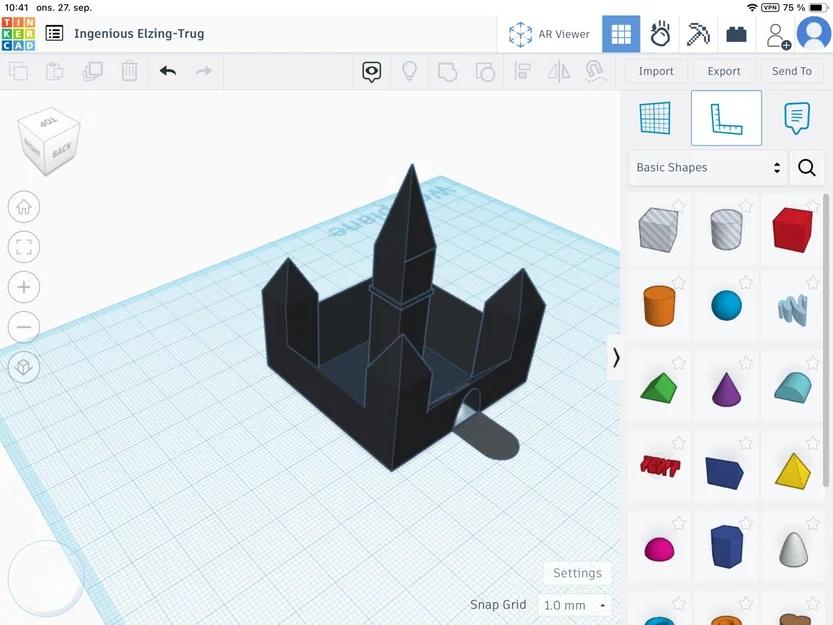Click the undo arrow icon

coord(168,71)
